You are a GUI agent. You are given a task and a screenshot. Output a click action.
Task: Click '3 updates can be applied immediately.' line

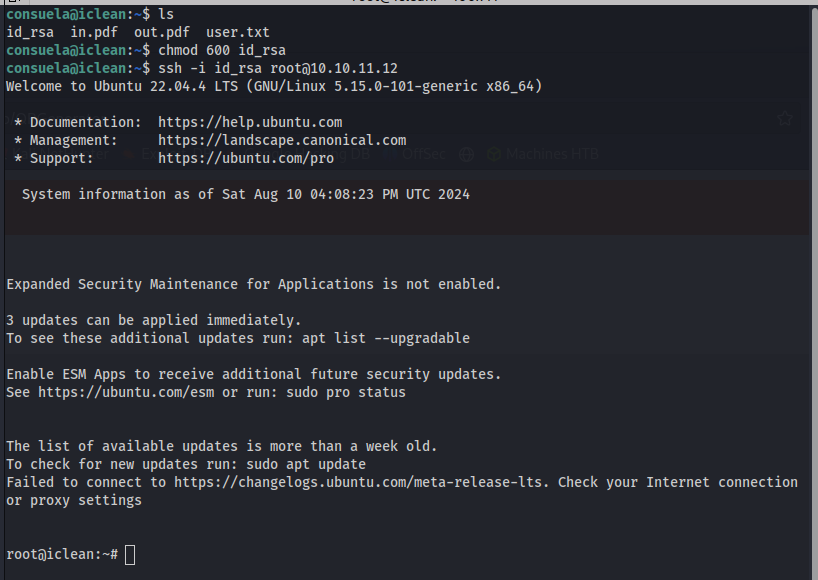coord(154,320)
